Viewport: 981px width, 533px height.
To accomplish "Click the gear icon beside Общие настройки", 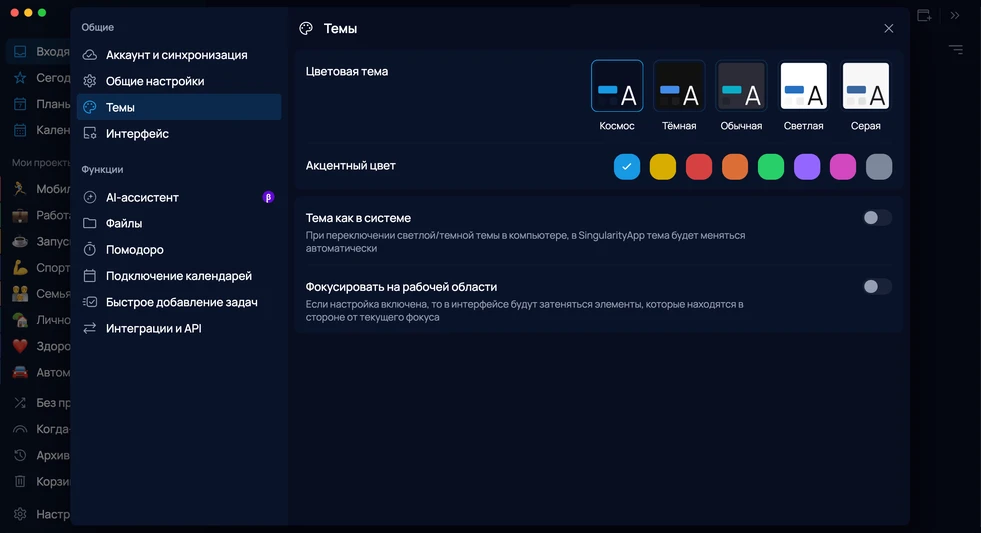I will click(90, 81).
